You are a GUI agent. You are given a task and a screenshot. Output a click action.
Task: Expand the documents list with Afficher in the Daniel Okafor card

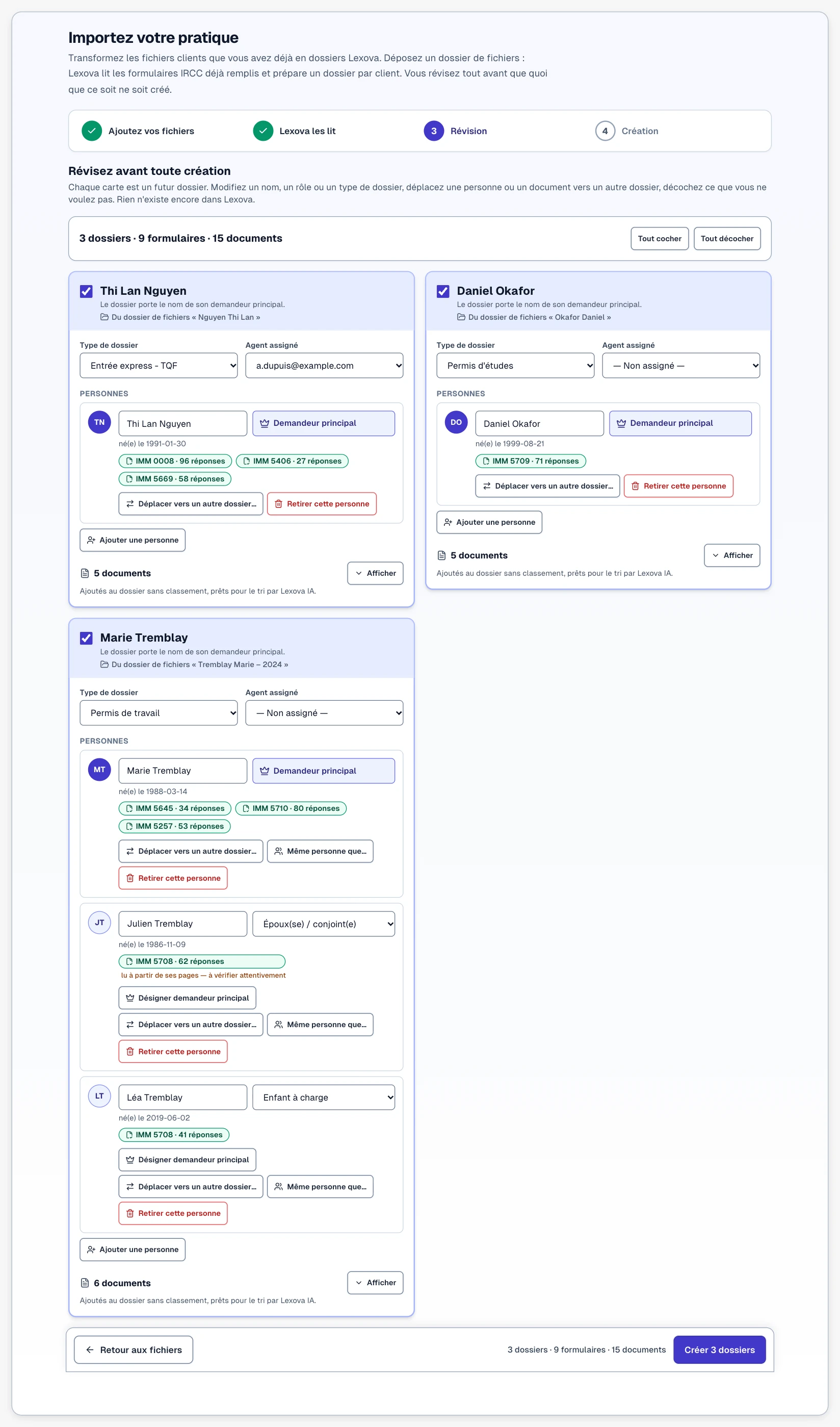click(x=732, y=555)
